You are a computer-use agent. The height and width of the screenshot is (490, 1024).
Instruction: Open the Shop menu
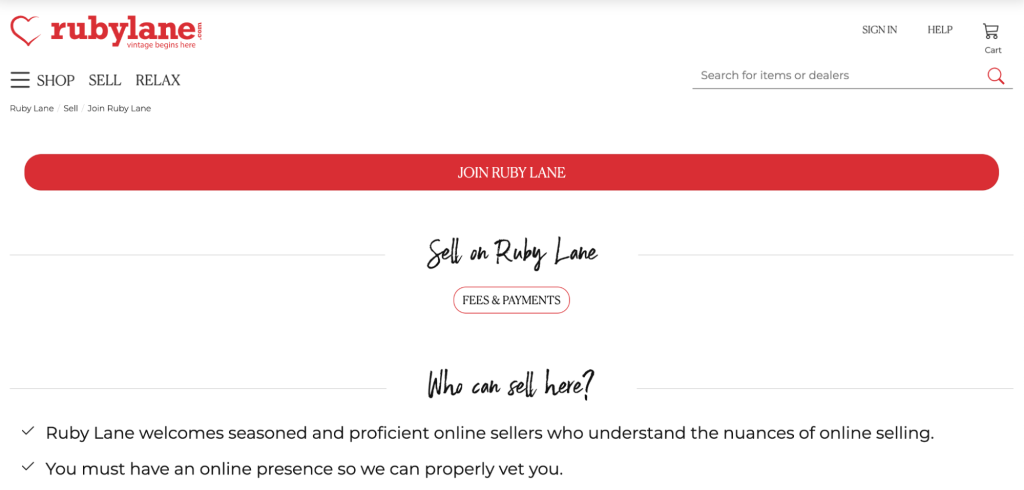(x=56, y=80)
